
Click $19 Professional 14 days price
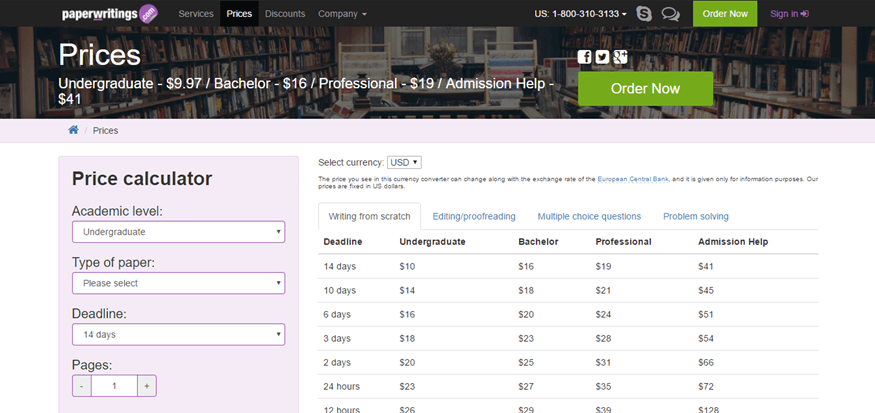pyautogui.click(x=603, y=266)
